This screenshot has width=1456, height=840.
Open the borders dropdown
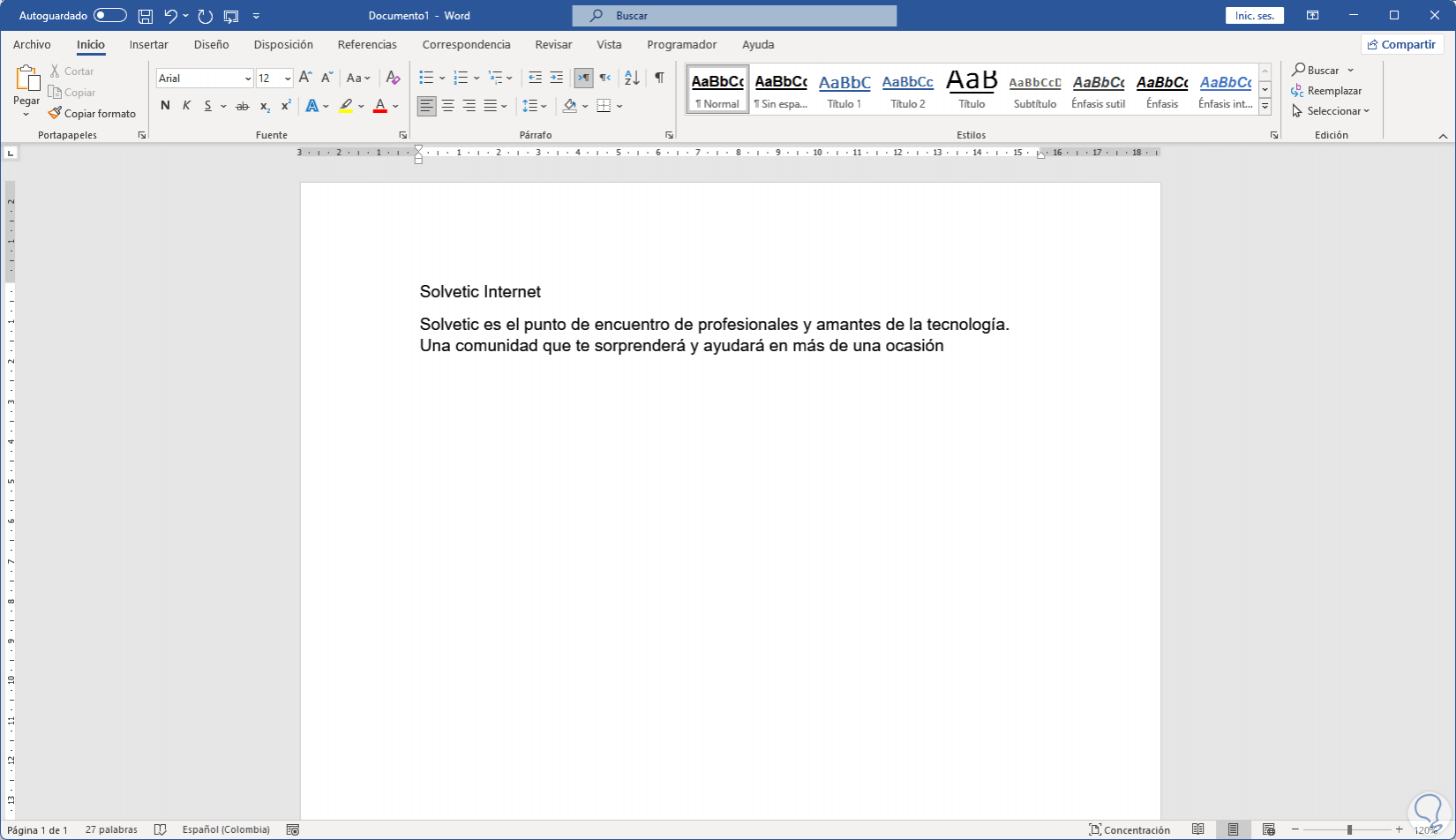coord(619,106)
